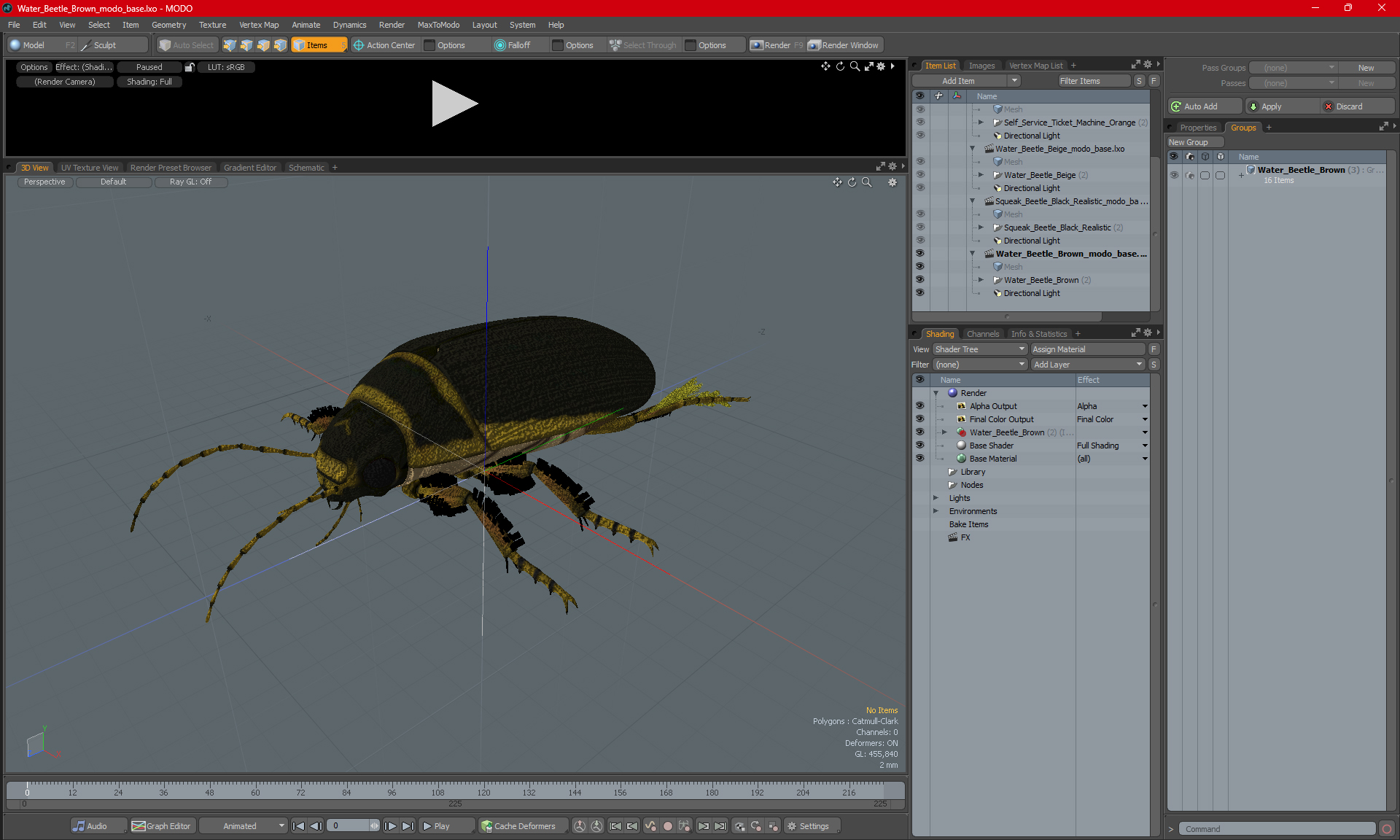This screenshot has height=840, width=1400.
Task: Open the Add Layer dropdown
Action: (1088, 365)
